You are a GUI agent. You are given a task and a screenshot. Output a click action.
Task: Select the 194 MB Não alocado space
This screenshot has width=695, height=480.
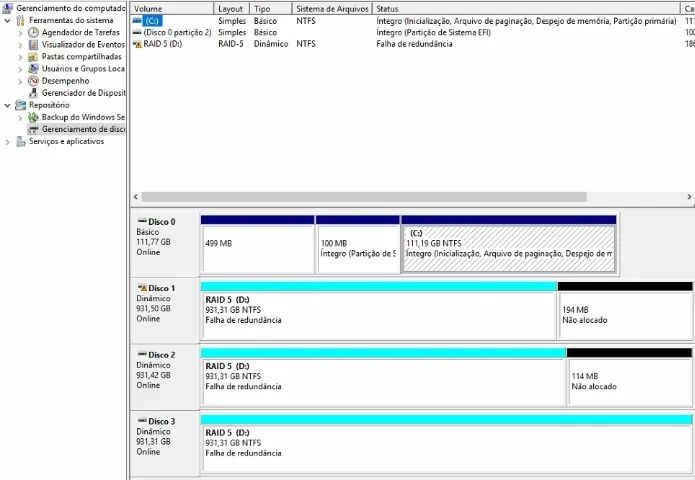click(x=625, y=311)
